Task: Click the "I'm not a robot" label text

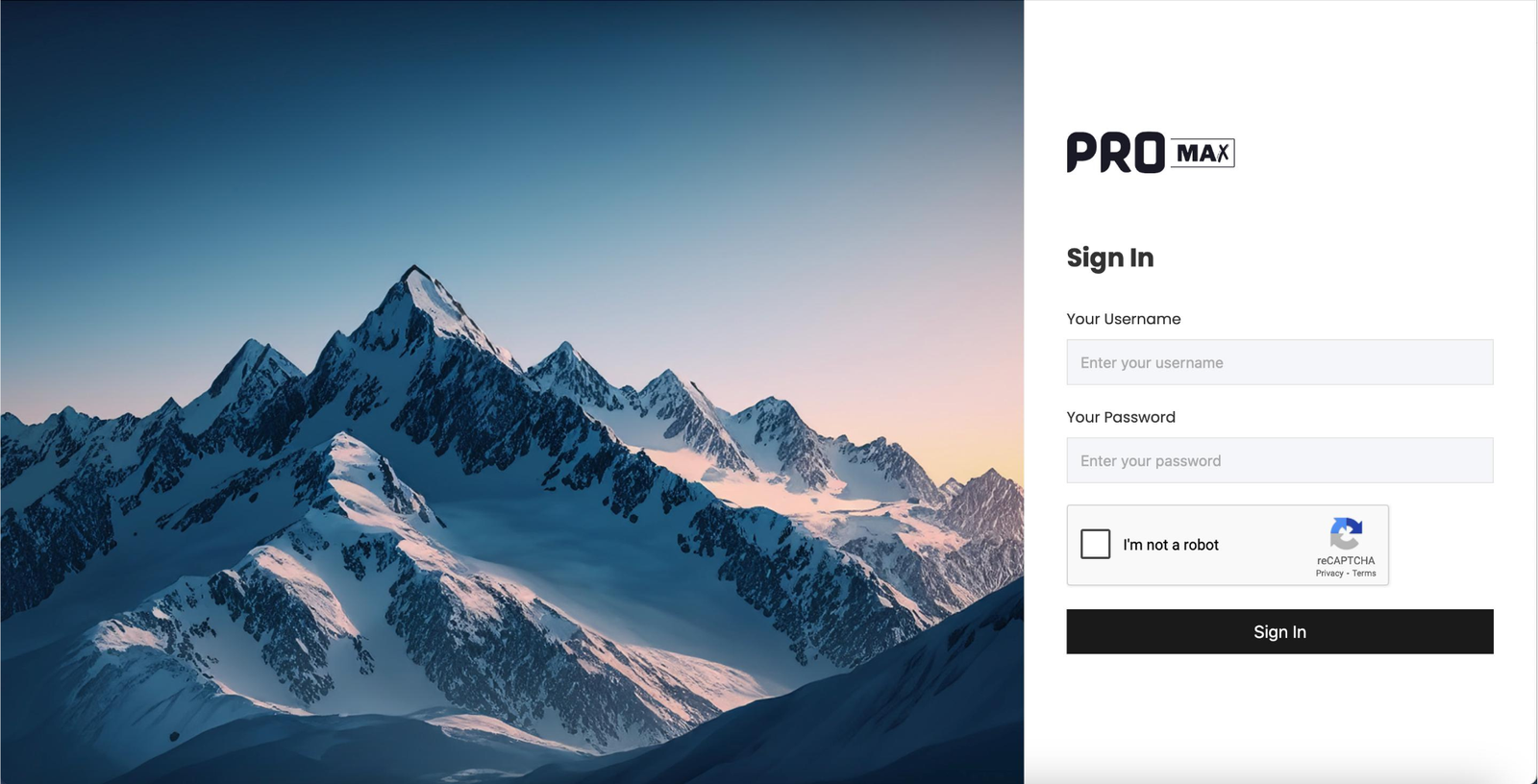Action: (1170, 545)
